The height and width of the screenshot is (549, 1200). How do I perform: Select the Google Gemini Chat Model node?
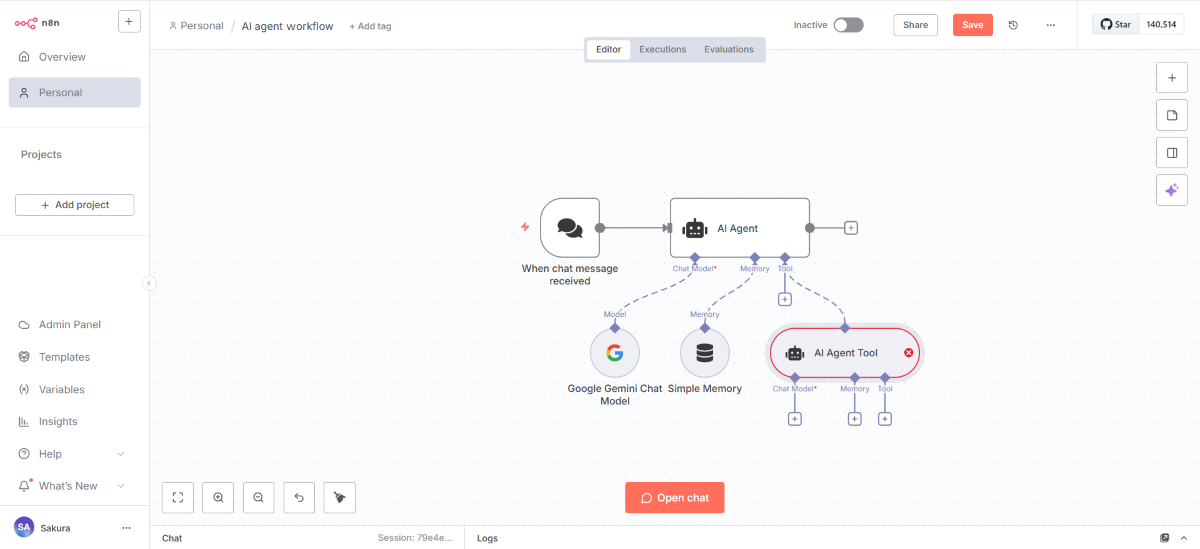[614, 353]
